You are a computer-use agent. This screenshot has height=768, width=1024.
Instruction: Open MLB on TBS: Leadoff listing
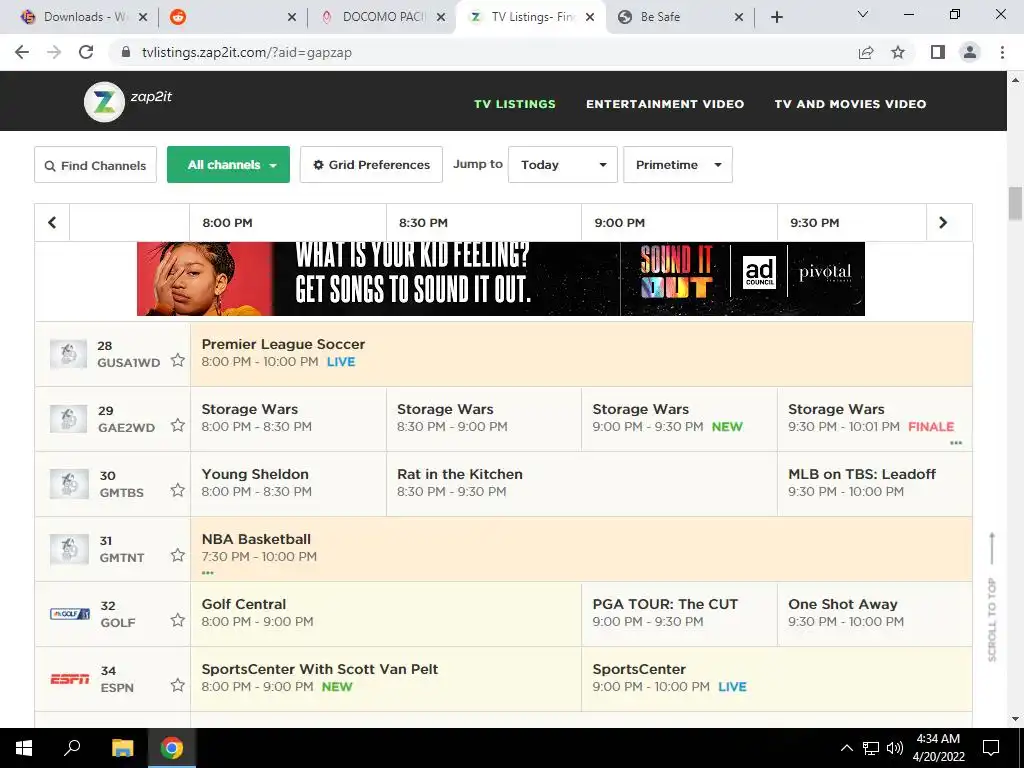[x=874, y=484]
